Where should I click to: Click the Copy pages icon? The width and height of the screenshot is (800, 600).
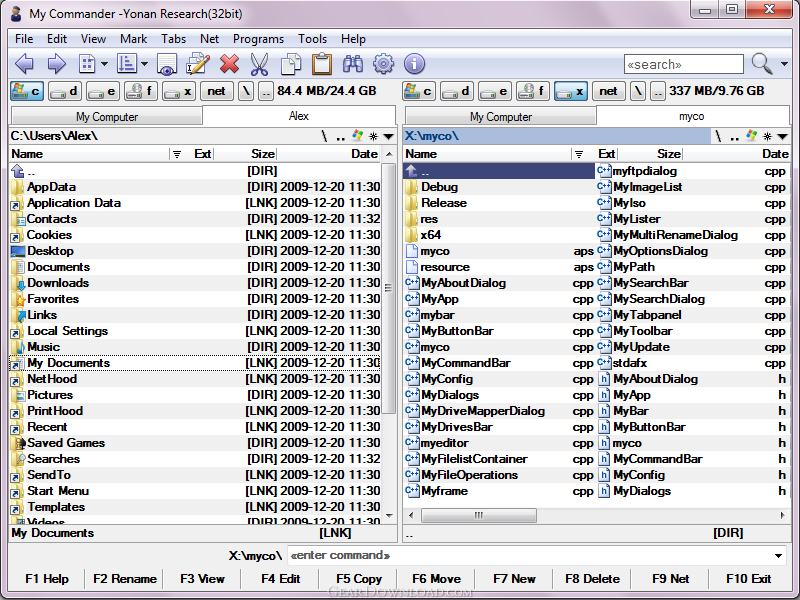[291, 64]
